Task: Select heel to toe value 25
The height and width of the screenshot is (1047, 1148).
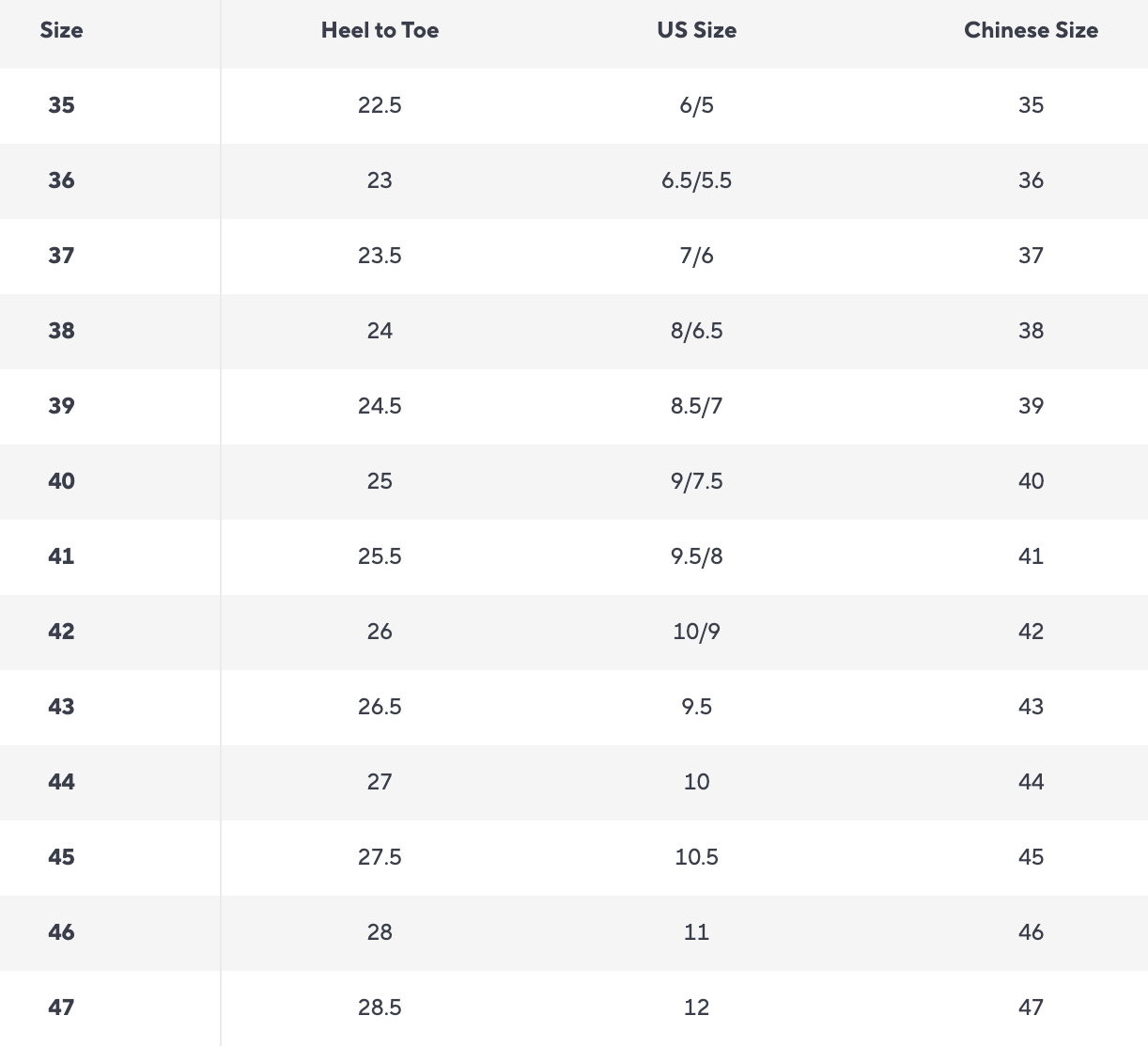Action: click(x=380, y=481)
